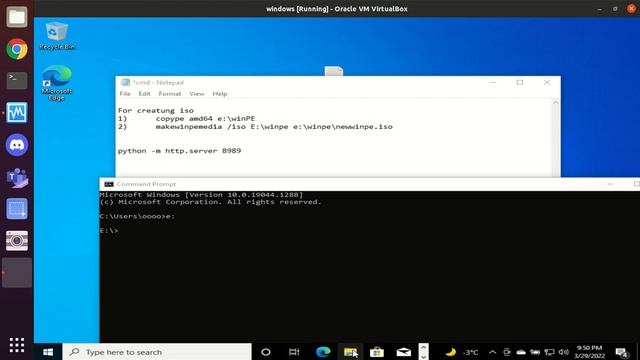
Task: Open network status tray icon
Action: click(549, 352)
